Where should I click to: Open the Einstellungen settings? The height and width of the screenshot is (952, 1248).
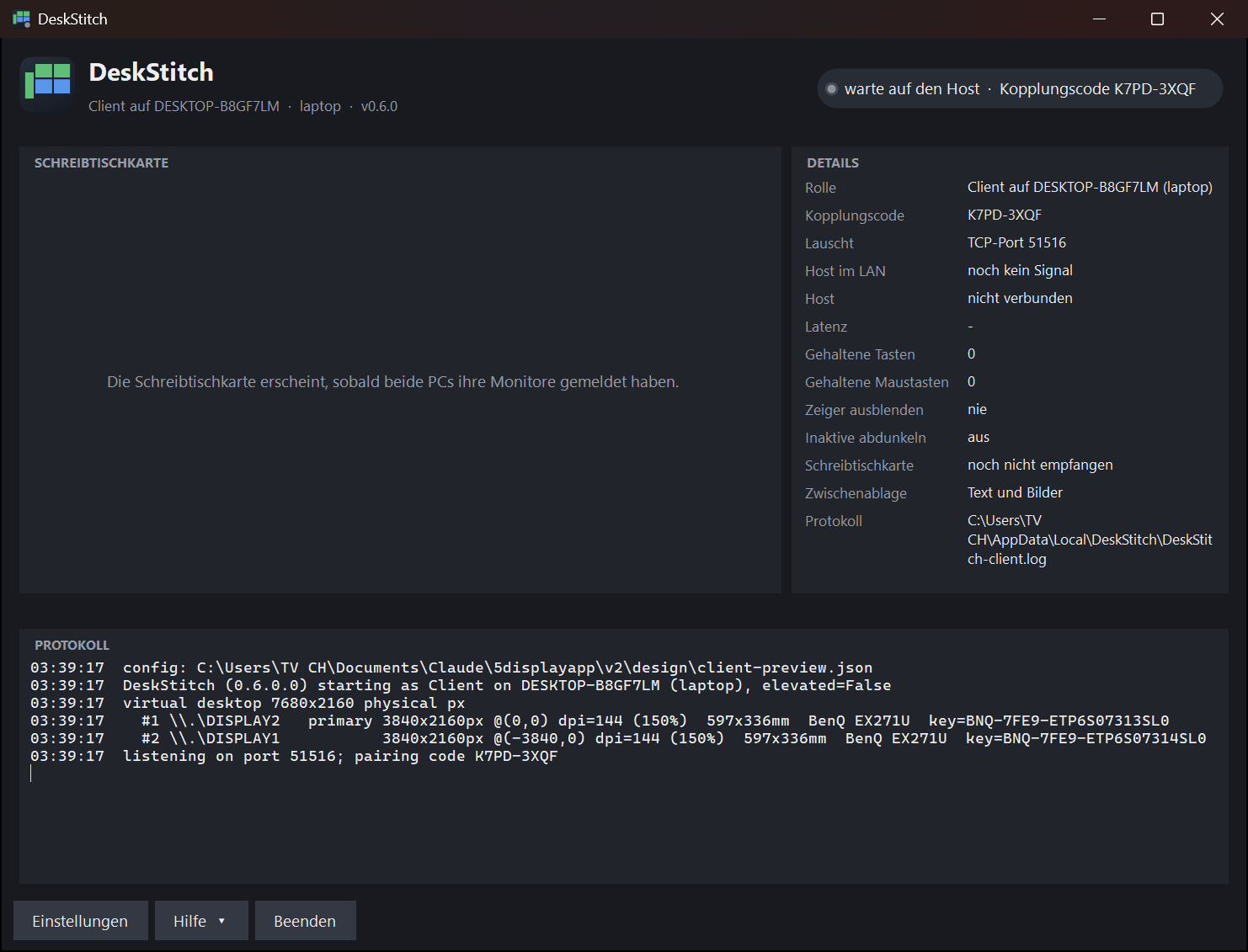[81, 921]
